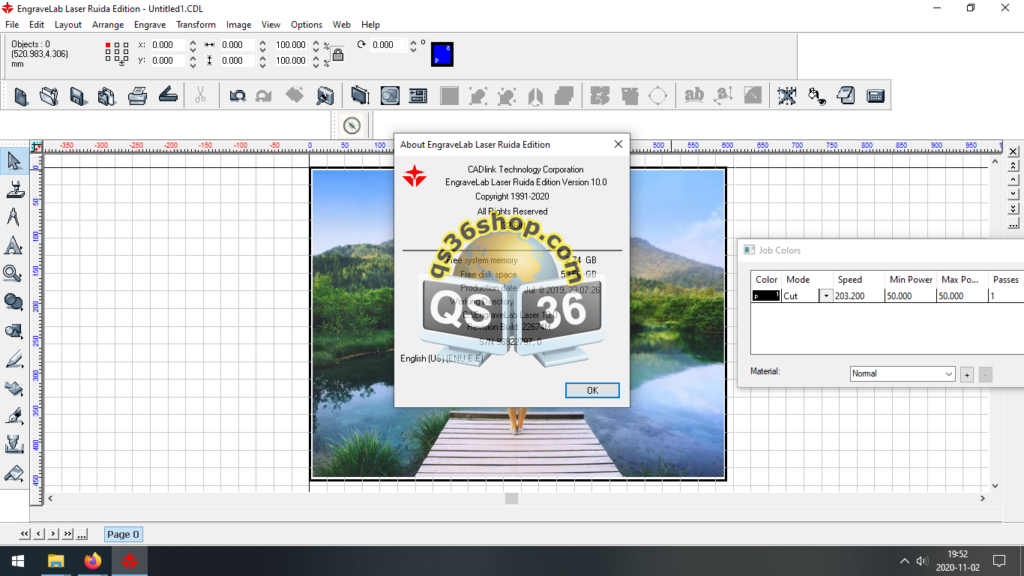Screen dimensions: 1024x576
Task: Click the rotation angle spinner arrows
Action: (x=413, y=45)
